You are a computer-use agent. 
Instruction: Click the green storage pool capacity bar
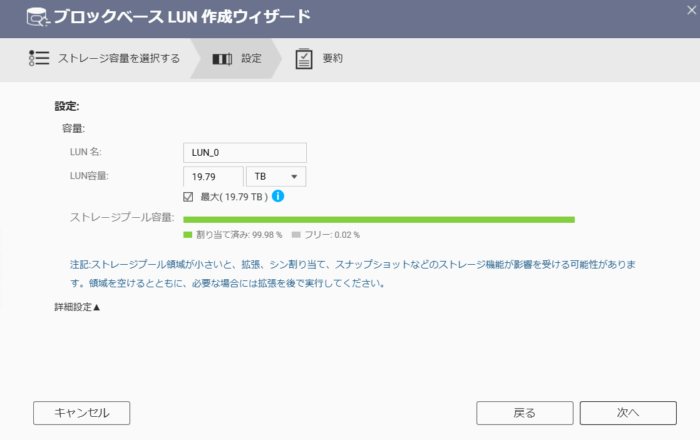379,219
